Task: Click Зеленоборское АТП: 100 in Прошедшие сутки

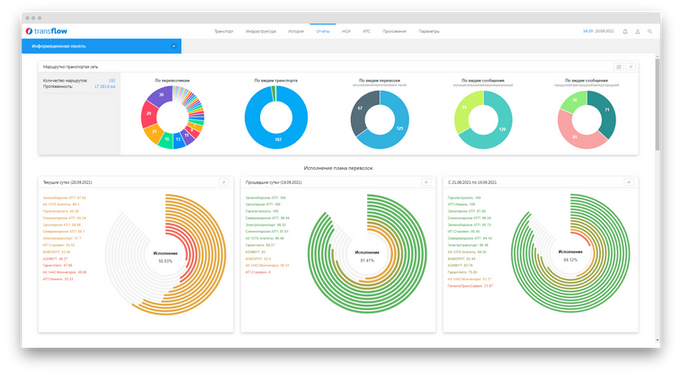Action: pos(265,198)
